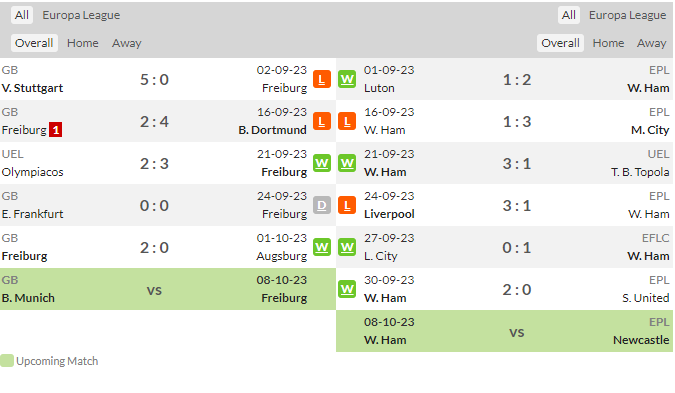Click the W badge beside L. City
The image size is (675, 393).
pos(347,247)
